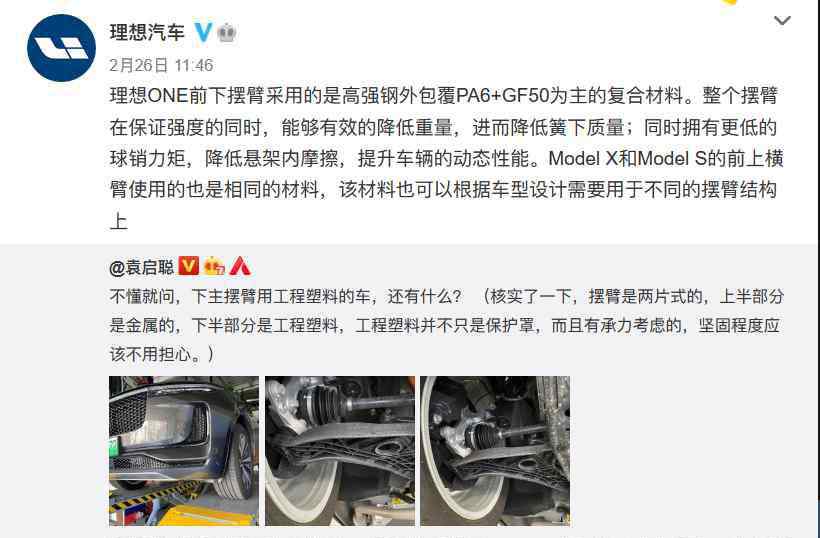Click the reposted text starting 不懂就问

point(447,325)
